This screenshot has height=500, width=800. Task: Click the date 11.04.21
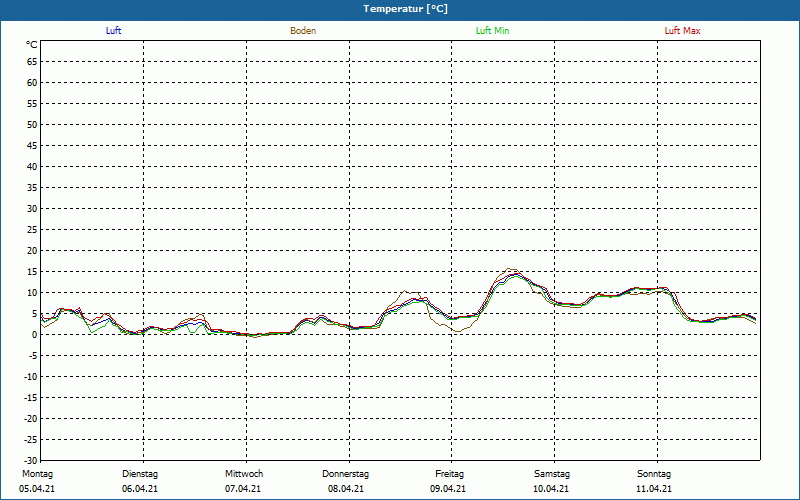point(654,489)
